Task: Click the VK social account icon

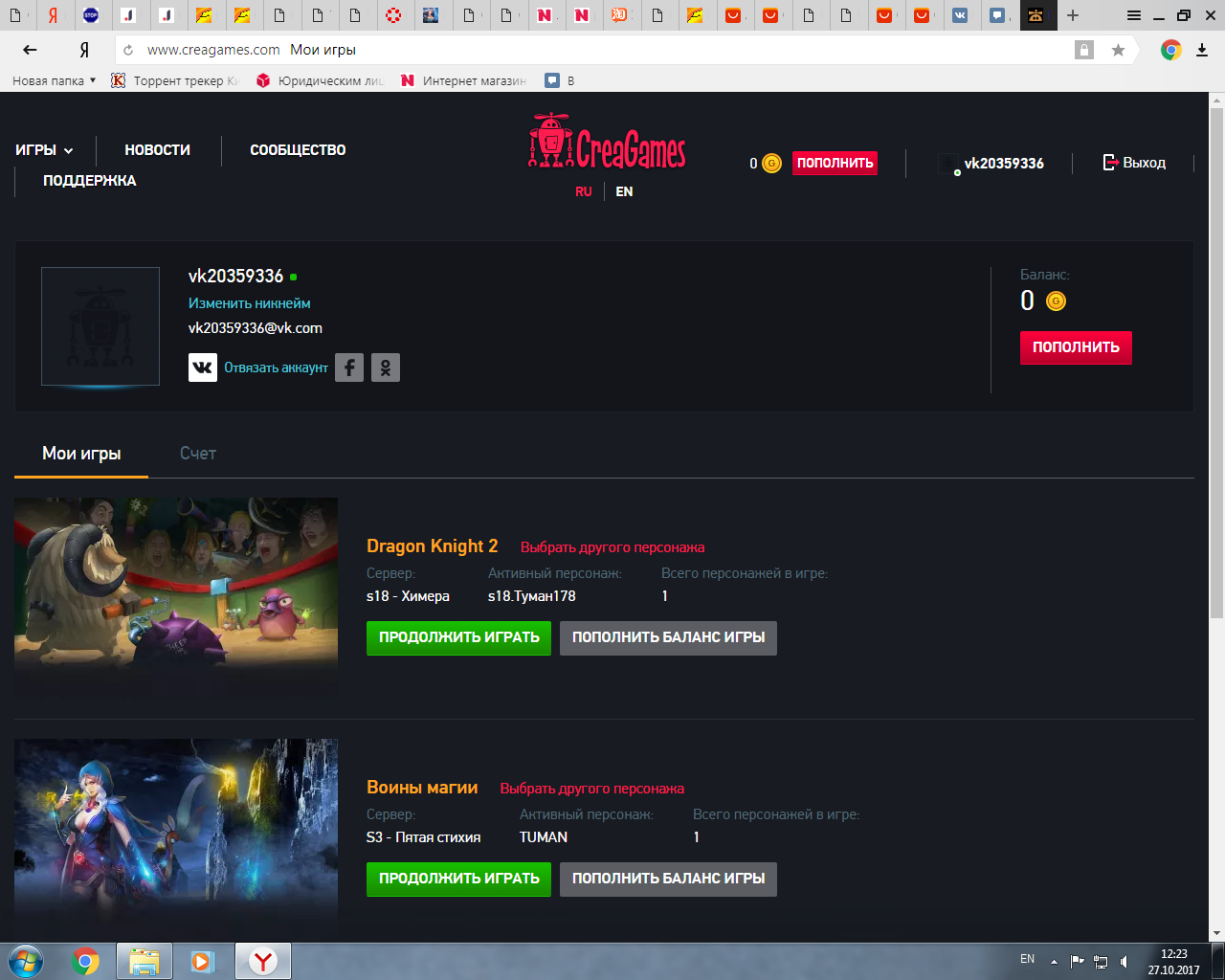Action: click(x=203, y=367)
